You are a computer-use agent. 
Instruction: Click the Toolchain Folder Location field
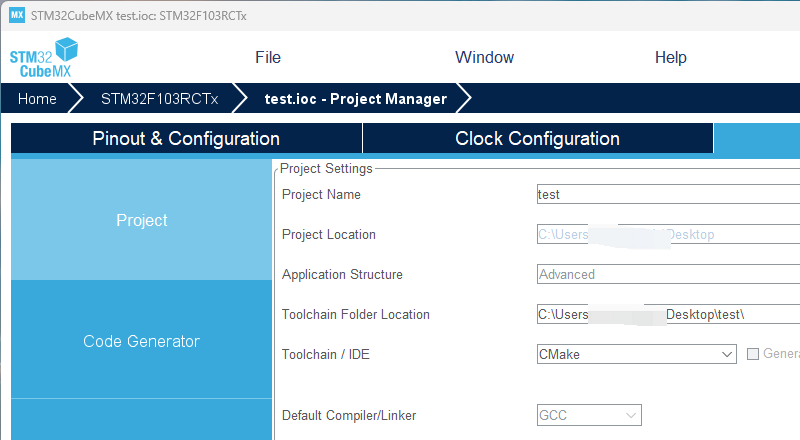668,314
